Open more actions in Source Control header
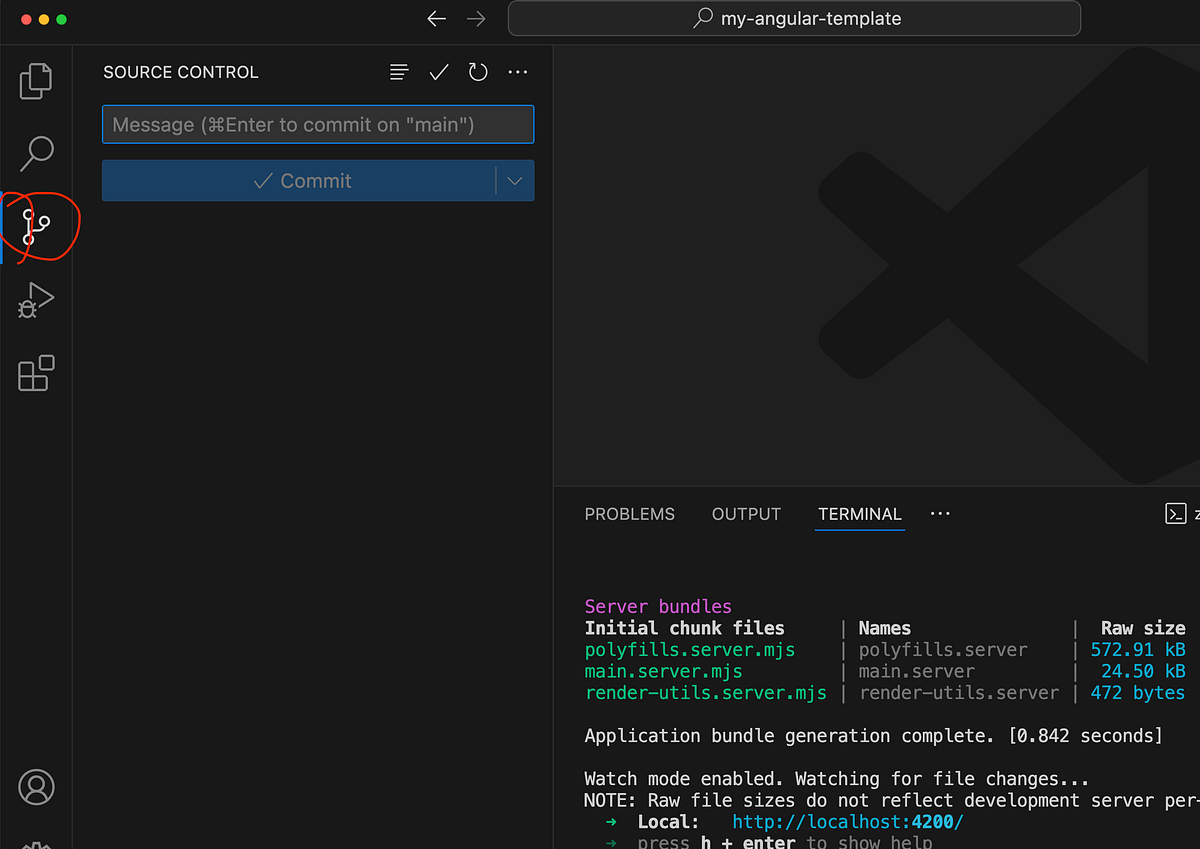The image size is (1200, 849). click(x=518, y=71)
